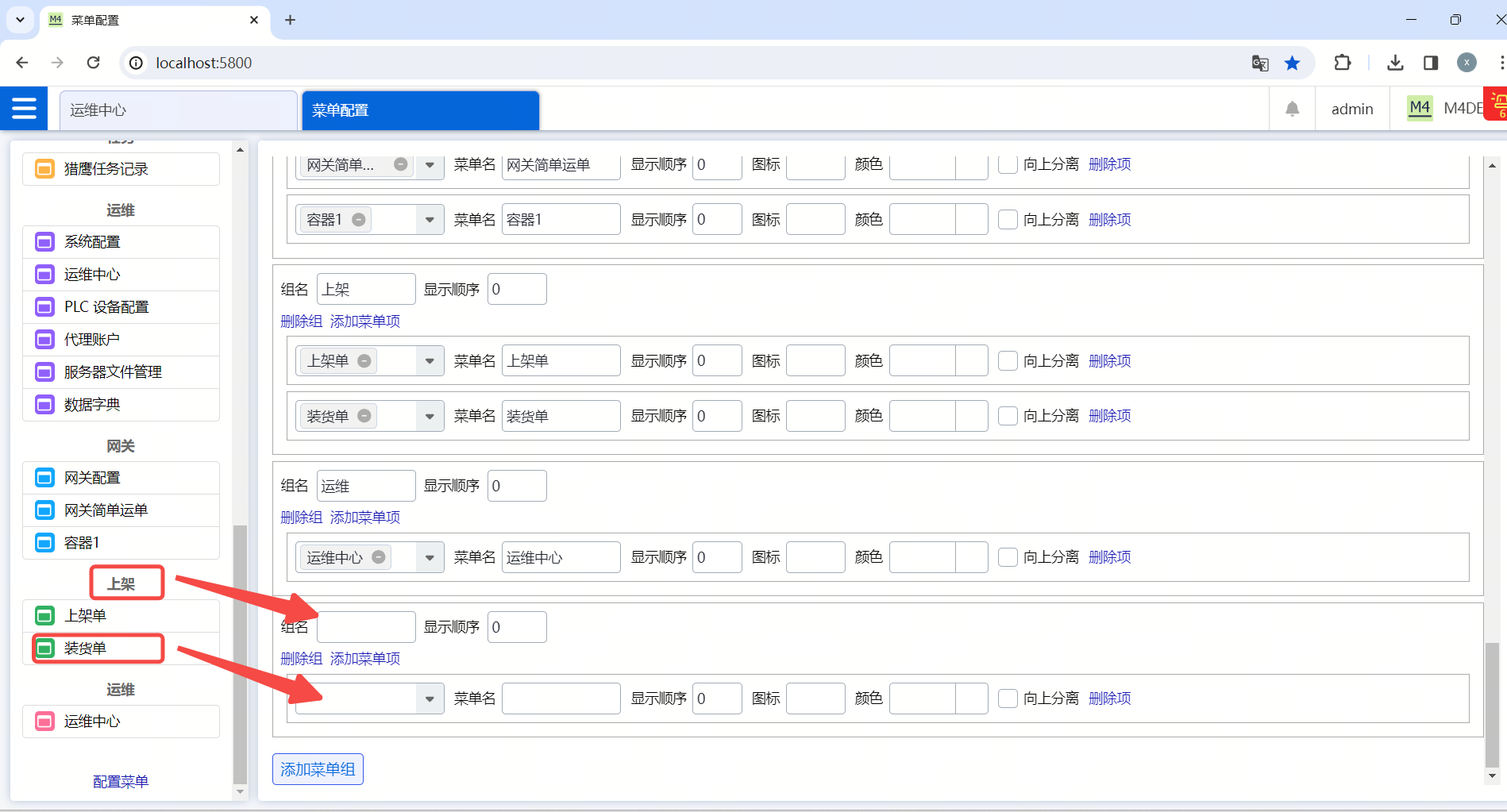Click 添加菜单项 in the 上架 group
Screen dimensions: 1507x812
364,321
